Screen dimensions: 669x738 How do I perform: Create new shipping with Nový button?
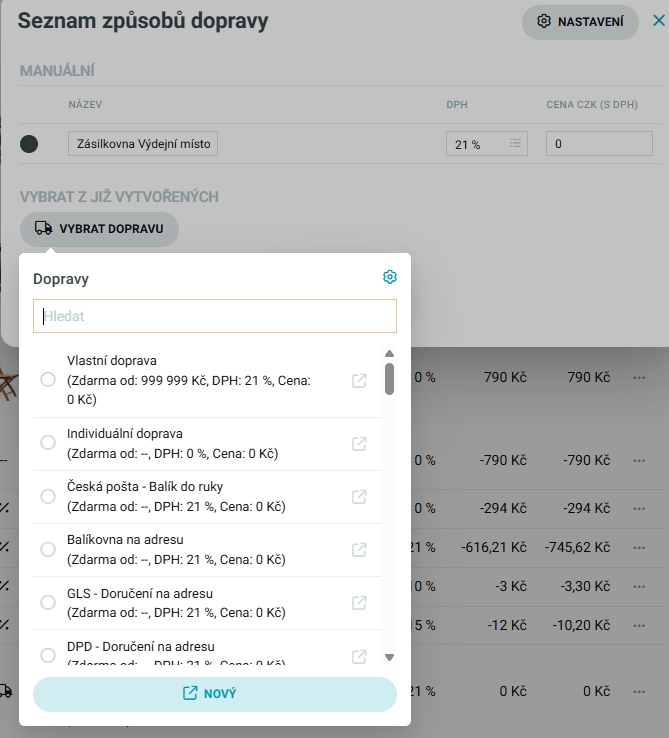tap(215, 693)
